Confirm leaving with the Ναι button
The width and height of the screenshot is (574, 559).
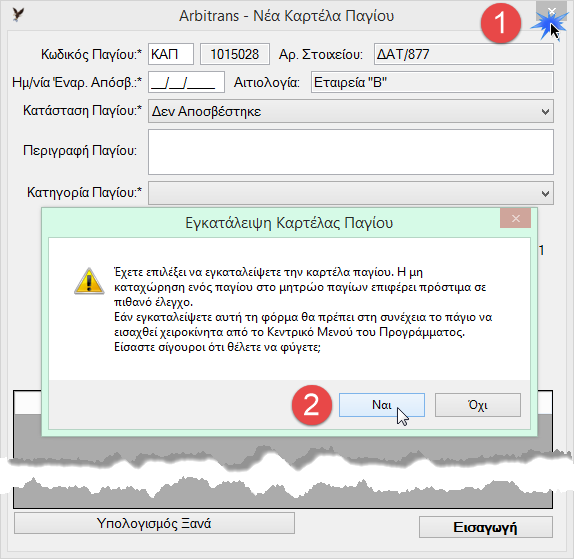pyautogui.click(x=382, y=405)
